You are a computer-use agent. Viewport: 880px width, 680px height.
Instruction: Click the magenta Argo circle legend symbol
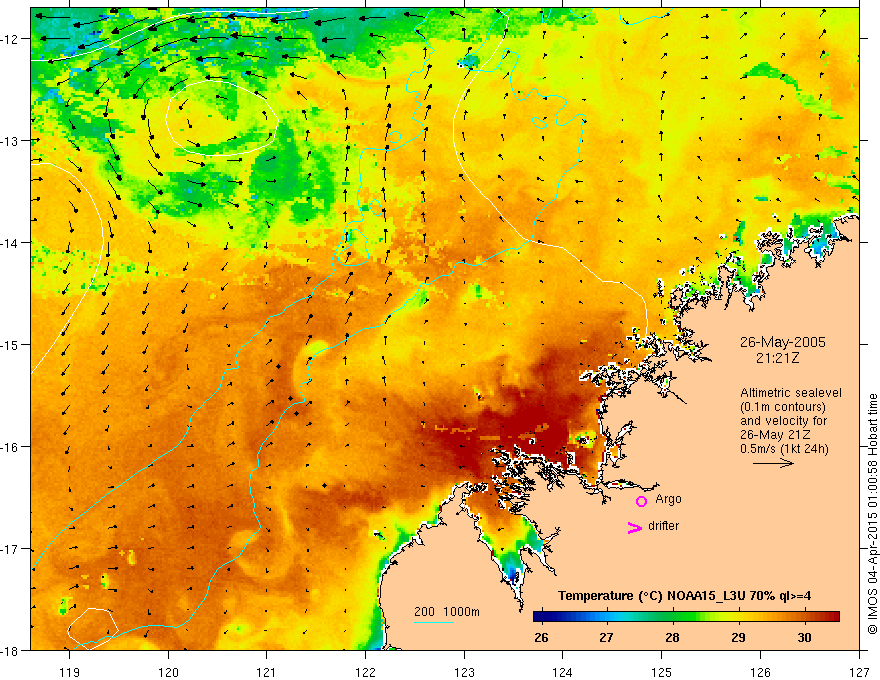pyautogui.click(x=641, y=502)
